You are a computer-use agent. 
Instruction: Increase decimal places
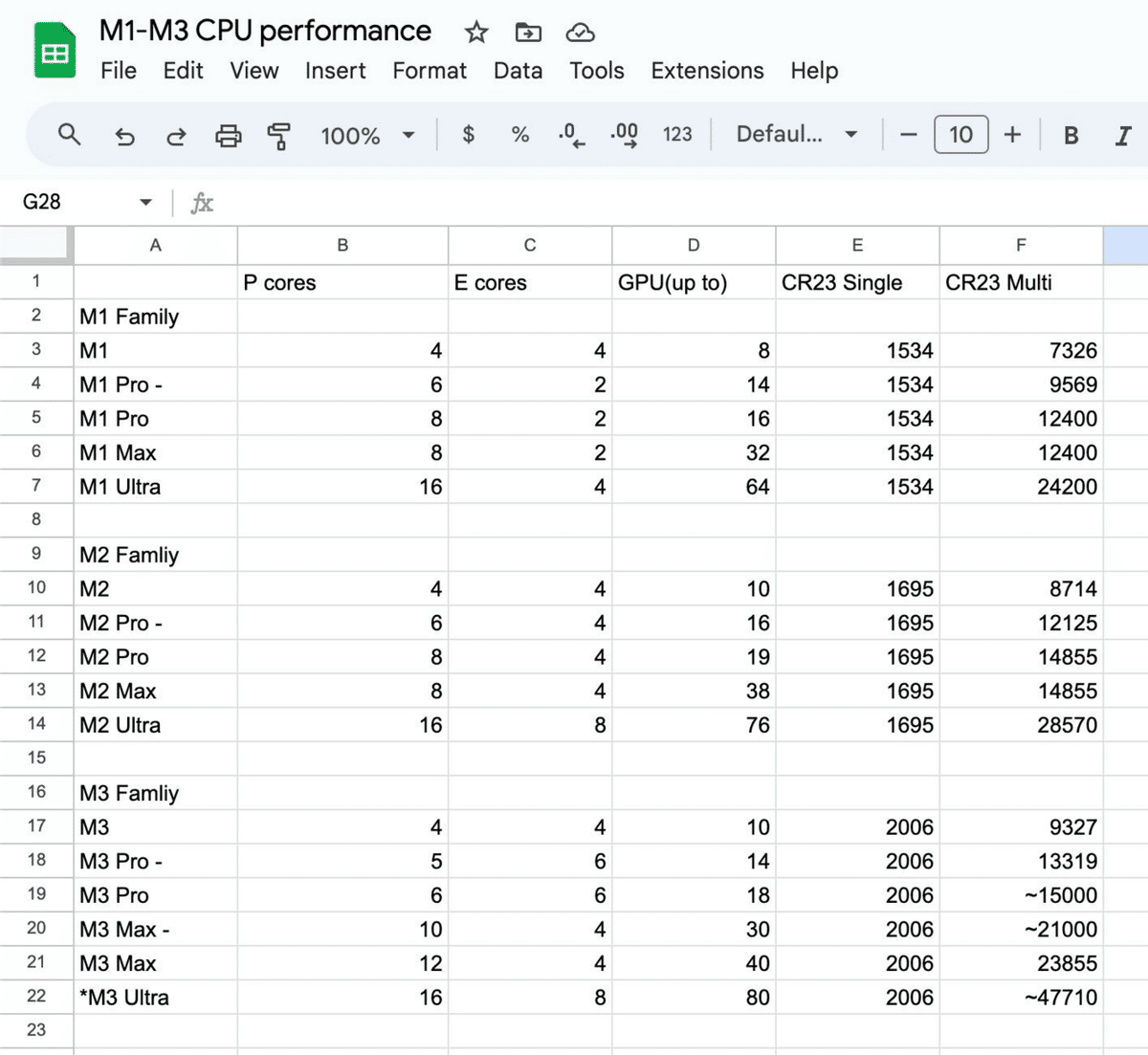624,136
